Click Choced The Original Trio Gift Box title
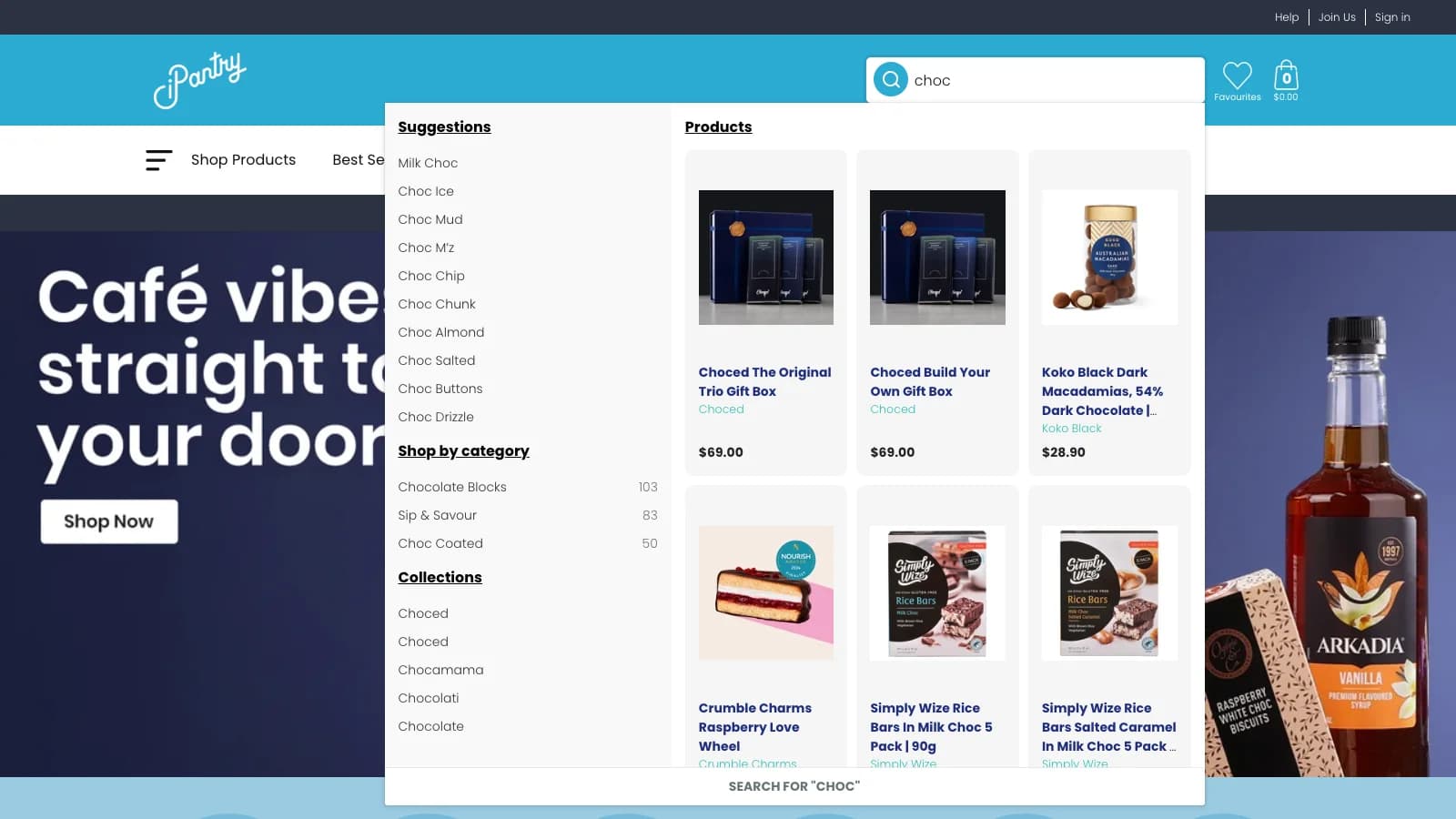 tap(765, 381)
